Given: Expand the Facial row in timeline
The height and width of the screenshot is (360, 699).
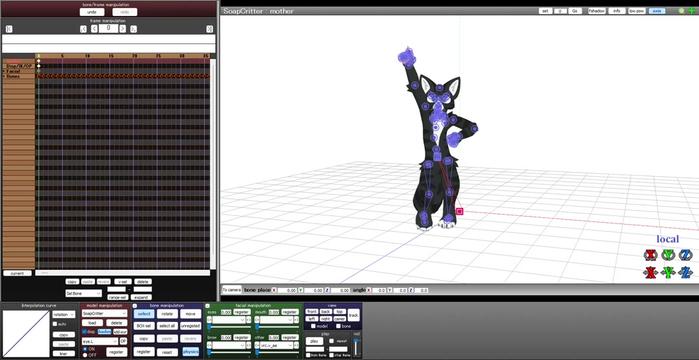Looking at the screenshot, I should (4, 71).
